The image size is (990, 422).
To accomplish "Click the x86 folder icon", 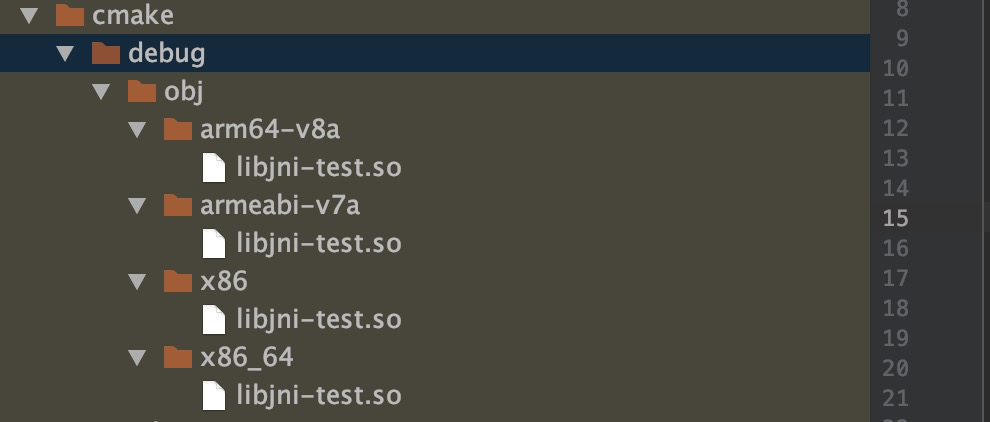I will (177, 281).
